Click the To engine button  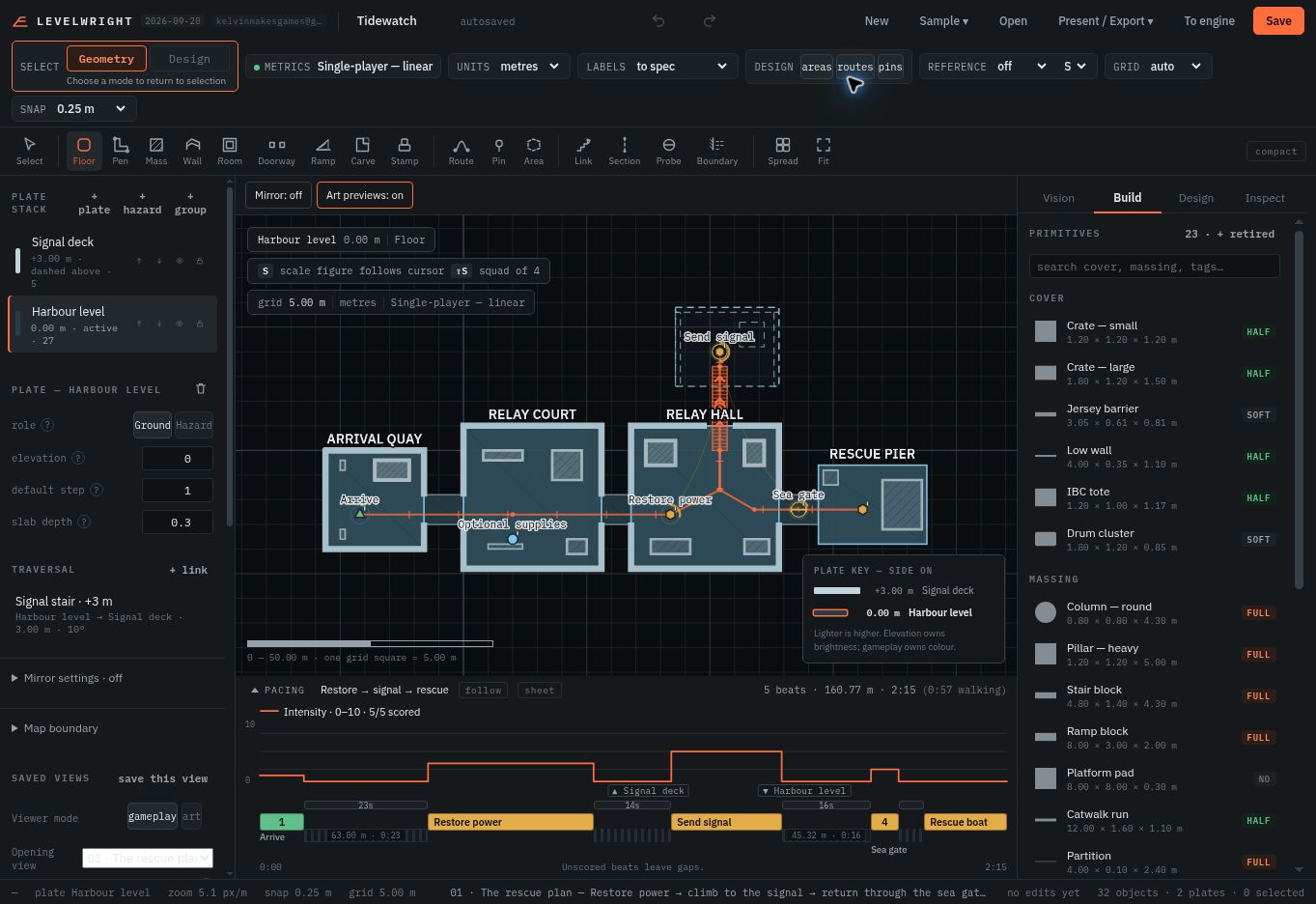[1209, 21]
